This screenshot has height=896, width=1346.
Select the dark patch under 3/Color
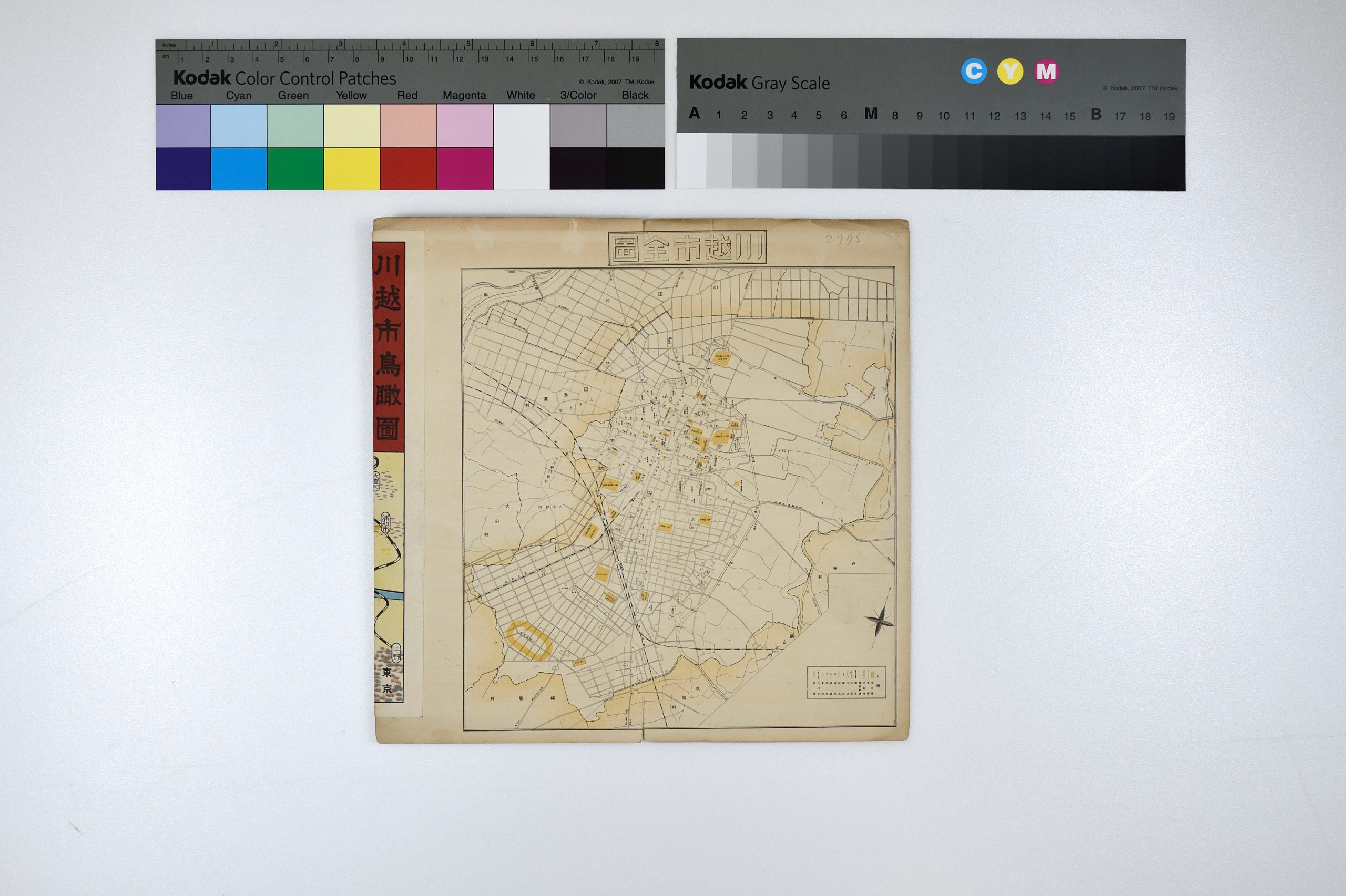click(578, 169)
